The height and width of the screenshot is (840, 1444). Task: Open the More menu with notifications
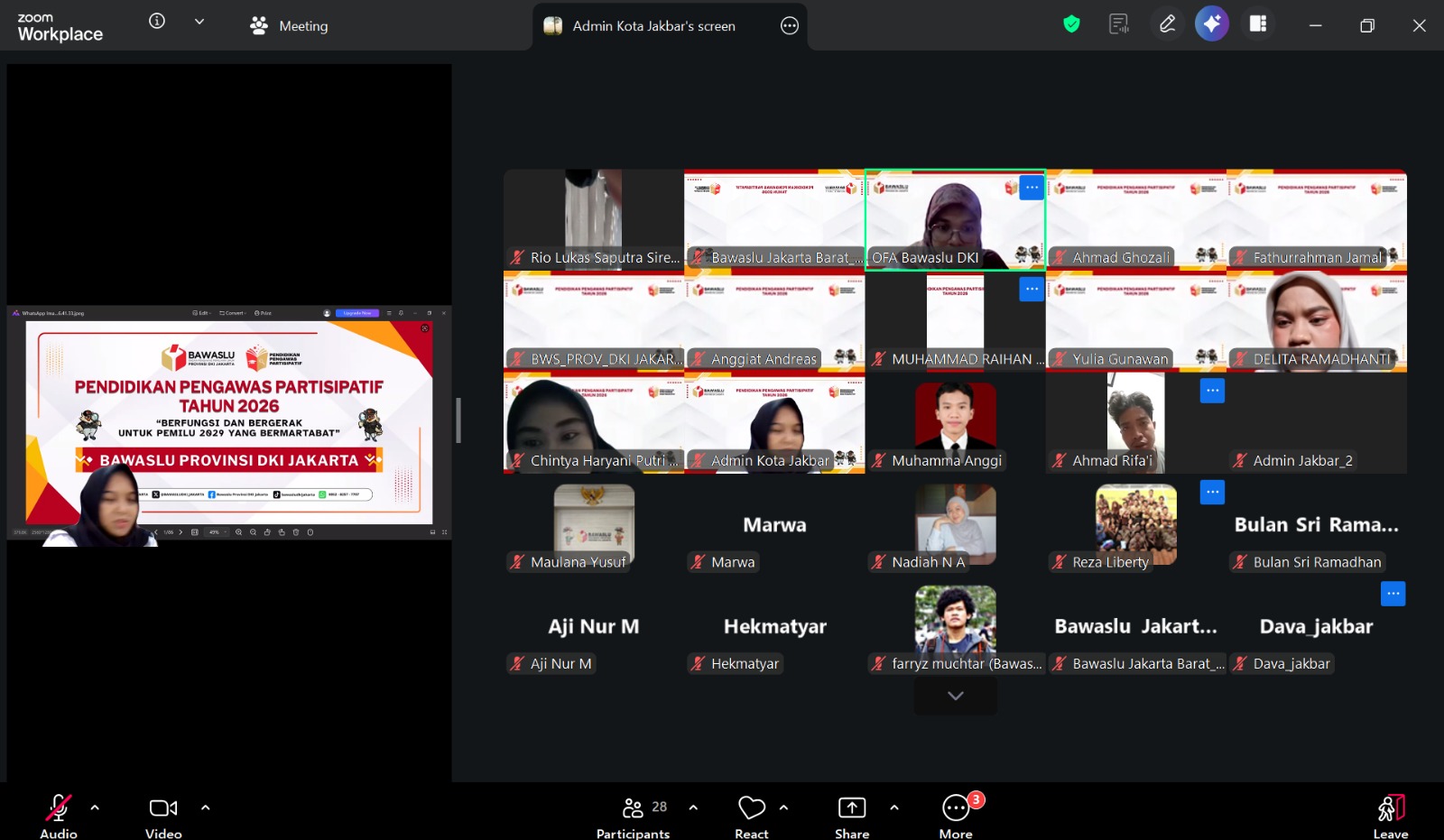pyautogui.click(x=956, y=816)
